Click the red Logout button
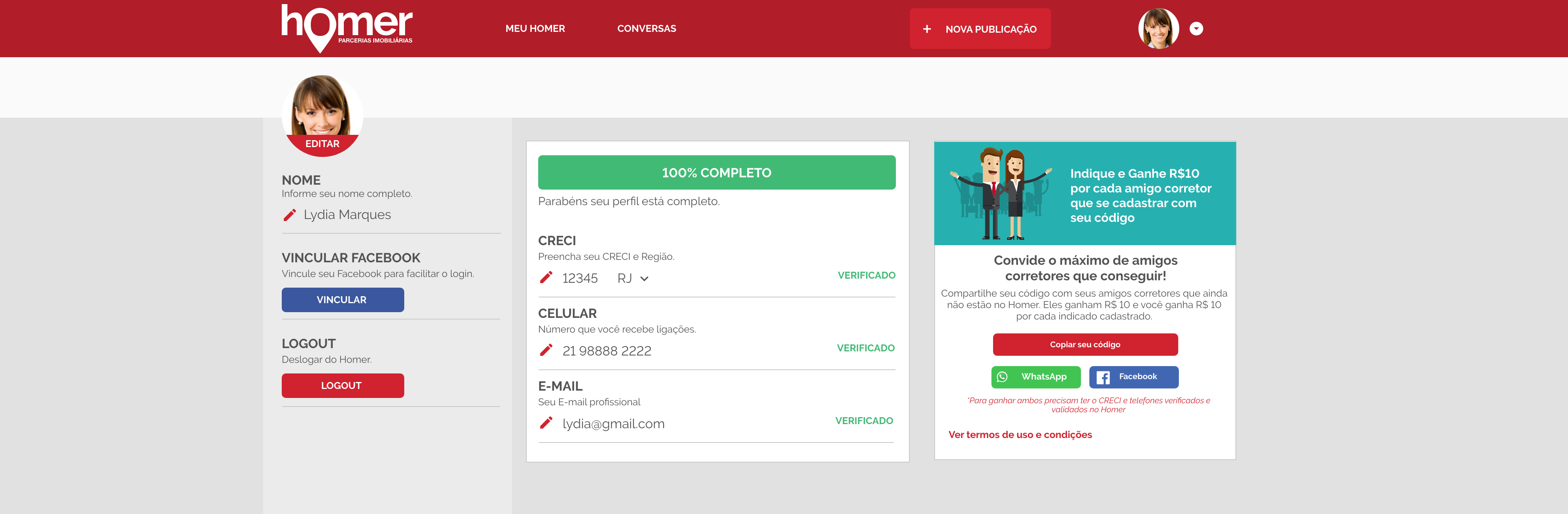1568x514 pixels. [x=343, y=386]
